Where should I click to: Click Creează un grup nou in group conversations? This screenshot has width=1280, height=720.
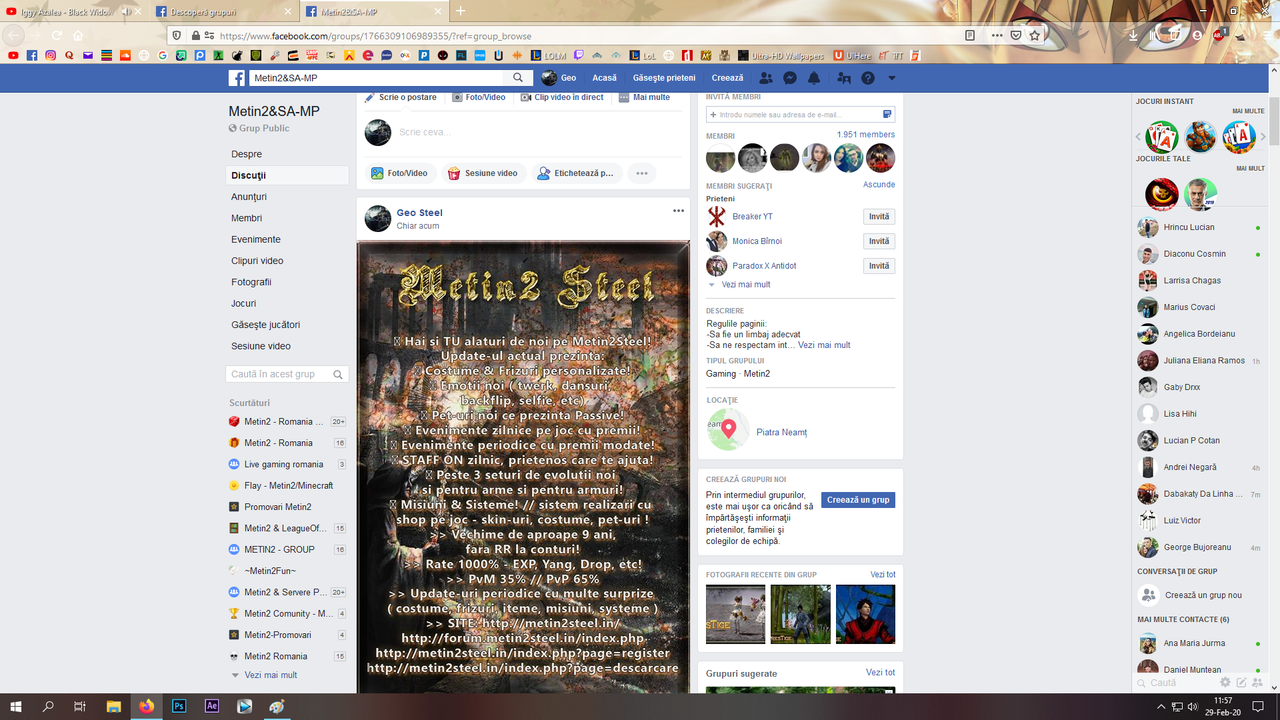pyautogui.click(x=1201, y=595)
